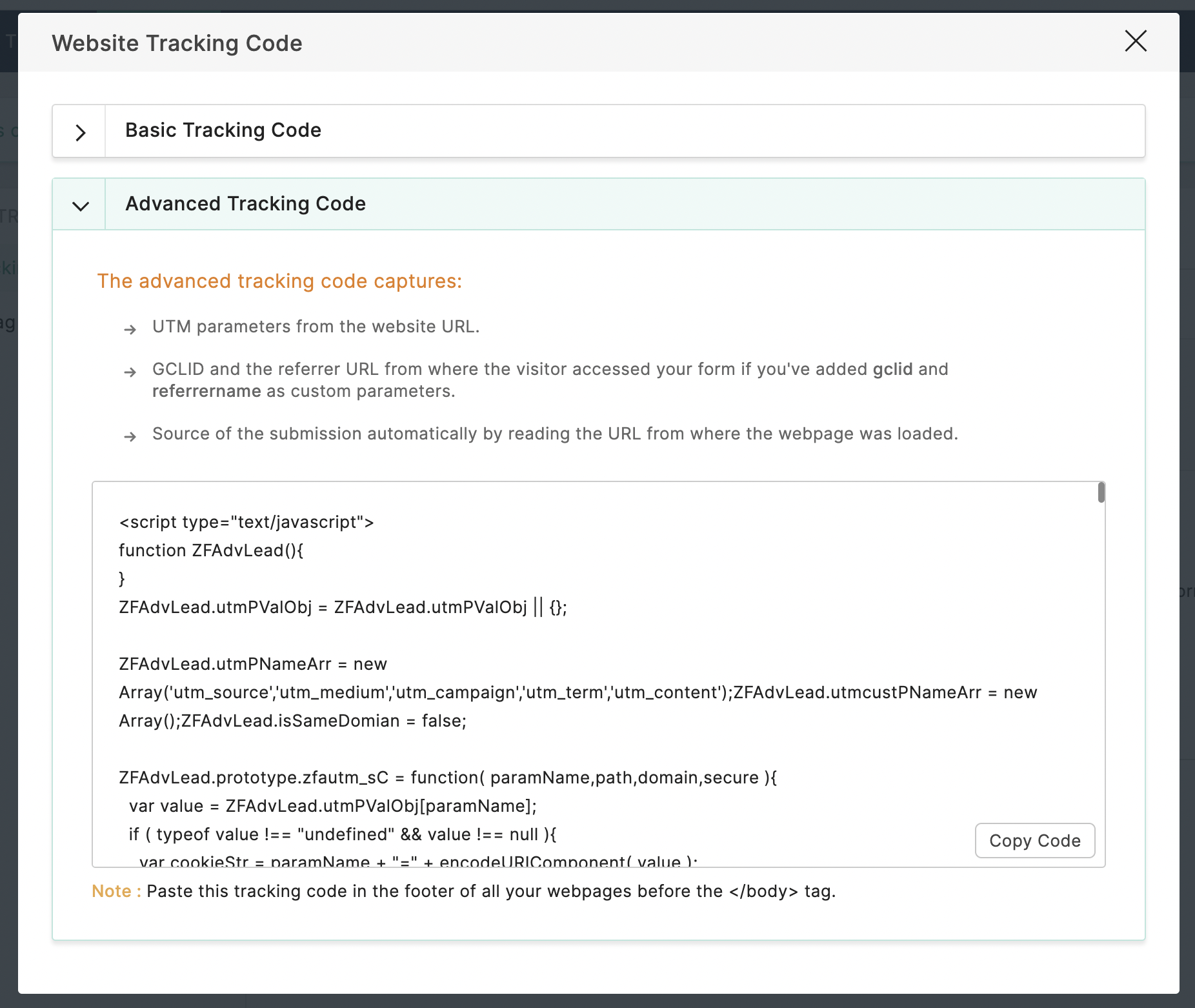Expand the Basic Tracking Code chevron
Screen dimensions: 1195x1008
(80, 132)
